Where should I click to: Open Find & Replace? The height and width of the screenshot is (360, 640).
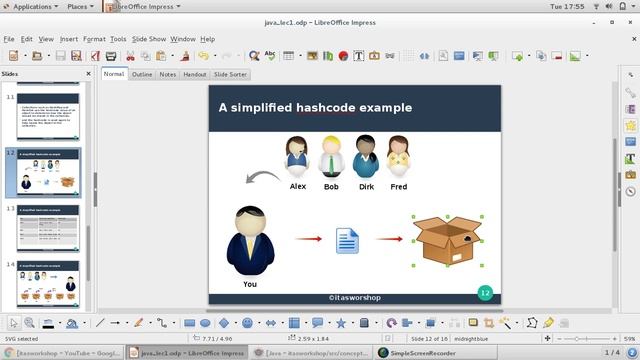254,56
